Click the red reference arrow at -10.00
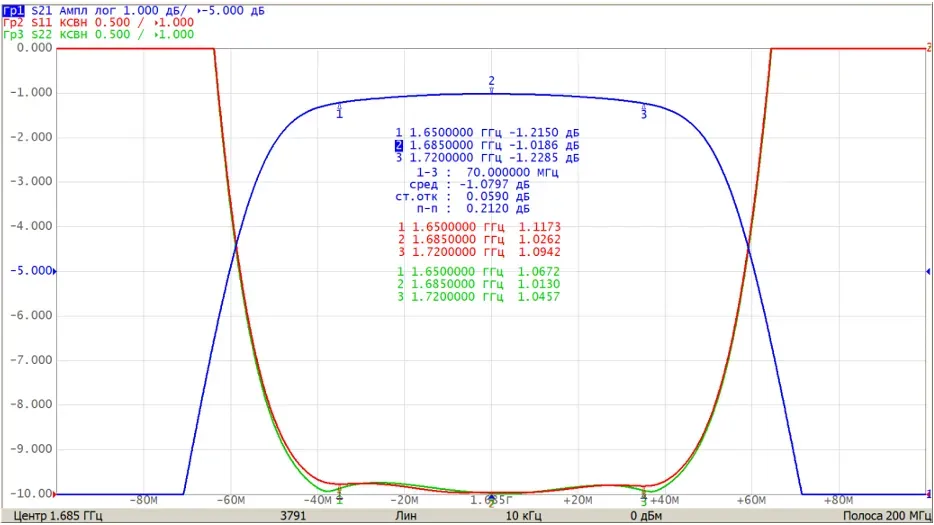Screen dimensions: 934x525 55,494
